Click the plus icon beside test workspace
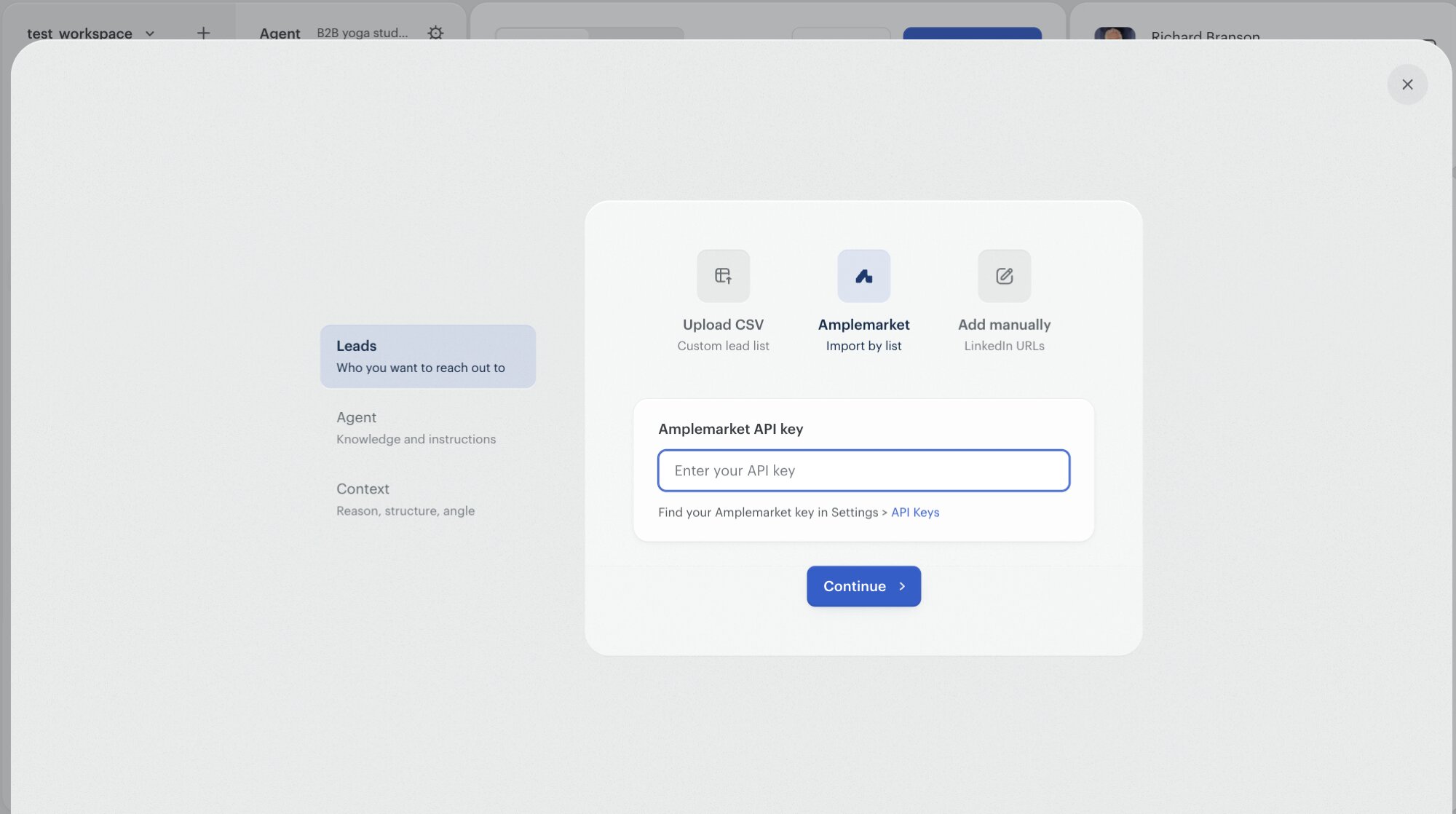This screenshot has height=814, width=1456. (x=203, y=33)
